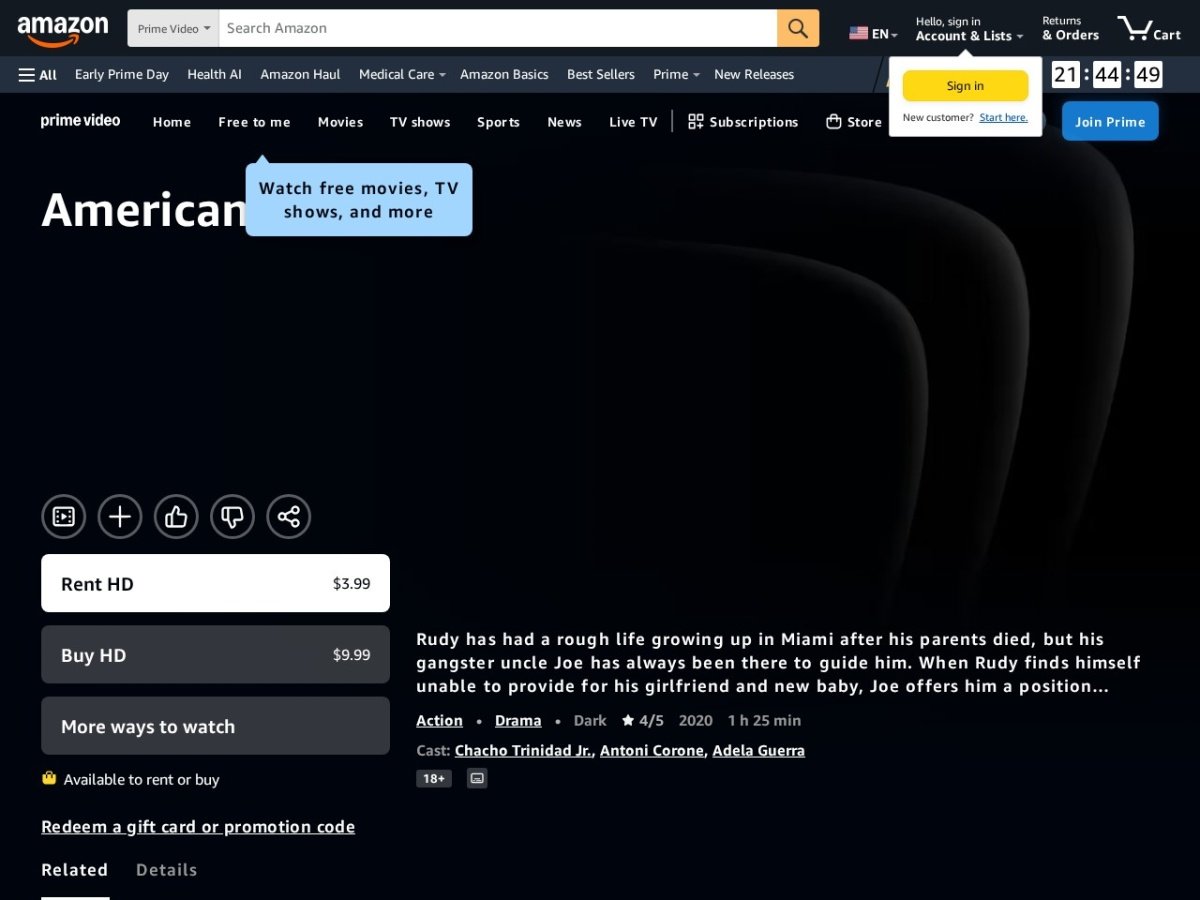Viewport: 1200px width, 900px height.
Task: Open cast member Chacho Trinidad Jr.
Action: click(x=523, y=750)
